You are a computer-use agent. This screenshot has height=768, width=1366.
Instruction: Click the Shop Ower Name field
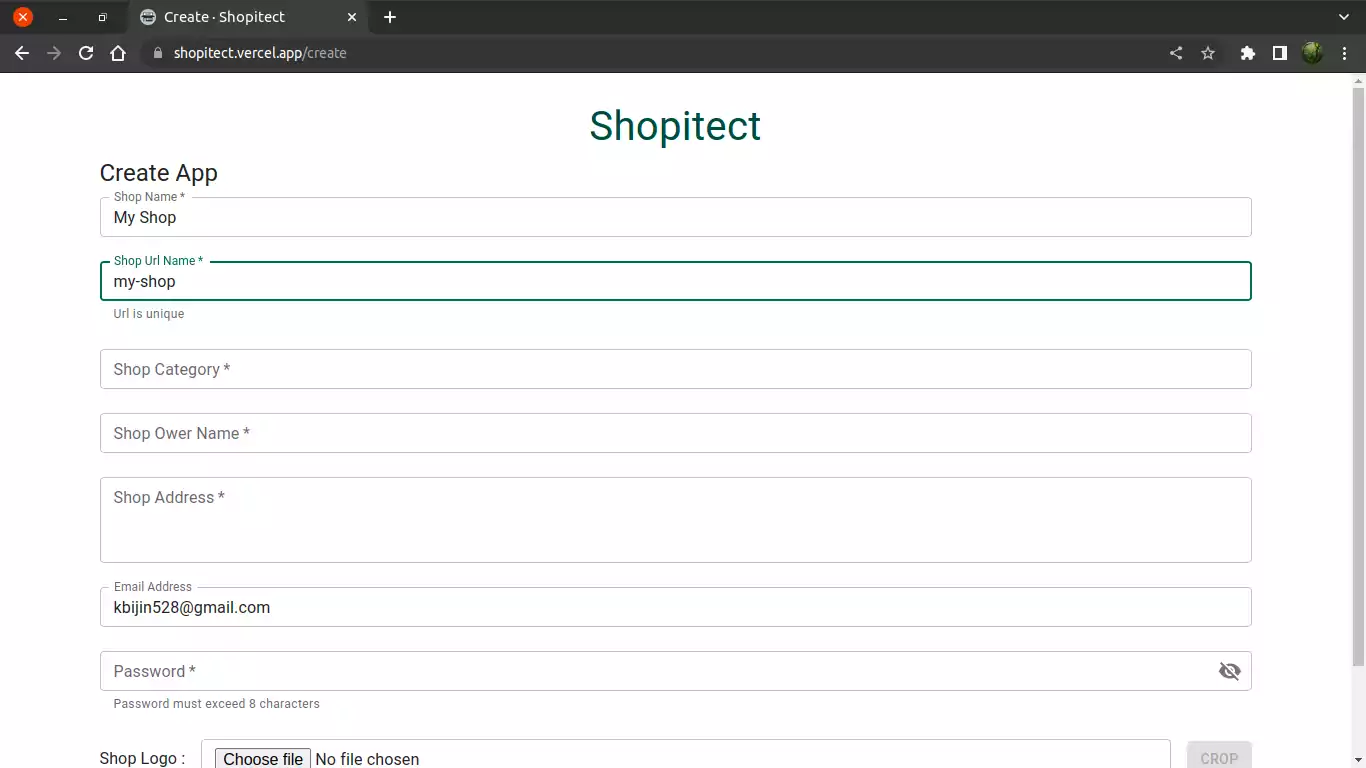676,433
